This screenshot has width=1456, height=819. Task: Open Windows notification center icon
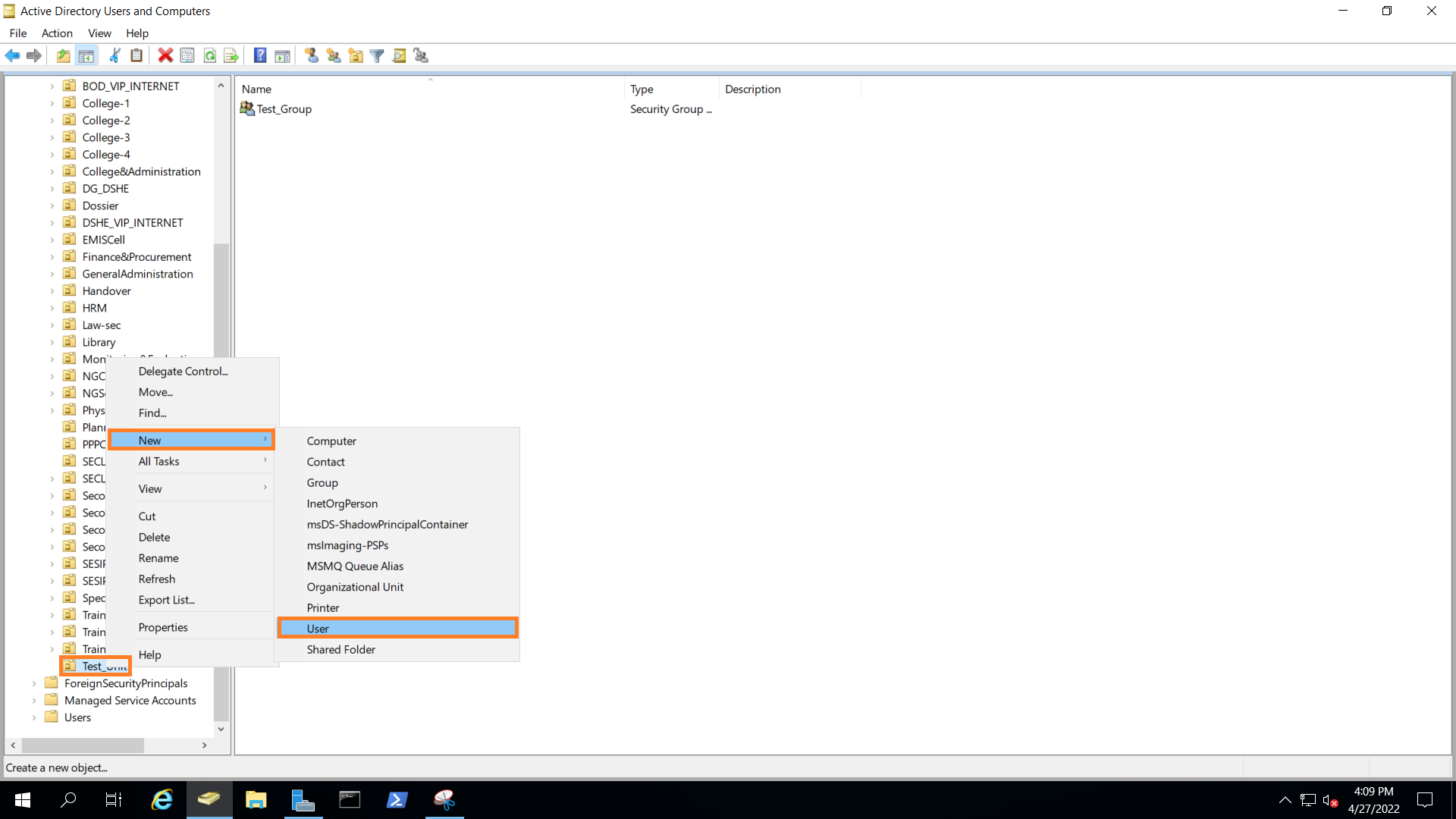1425,799
